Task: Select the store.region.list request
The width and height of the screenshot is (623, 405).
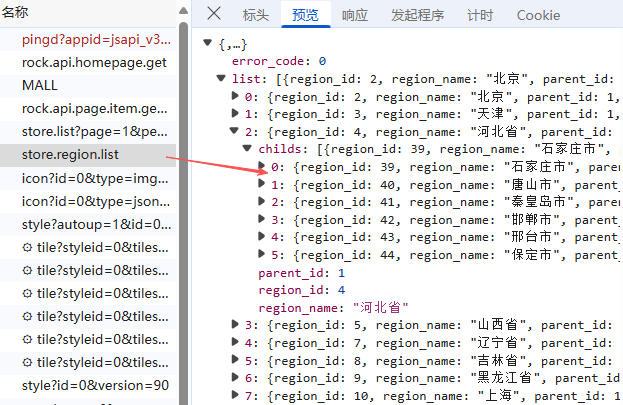Action: [x=88, y=155]
